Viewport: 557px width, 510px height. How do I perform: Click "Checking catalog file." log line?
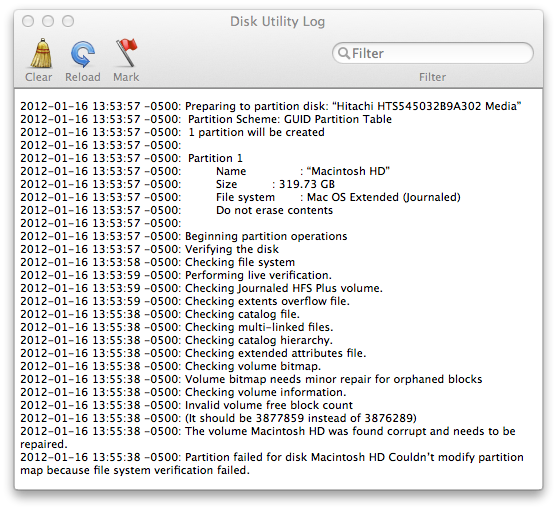pyautogui.click(x=160, y=314)
